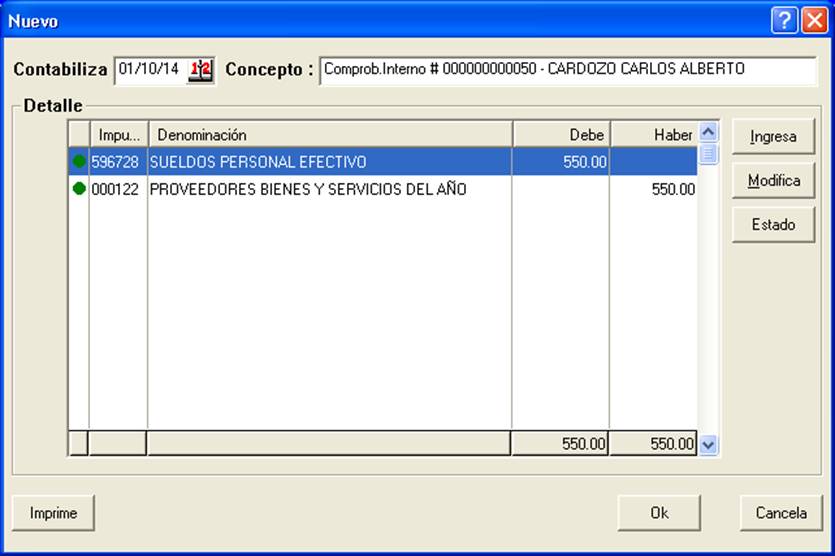This screenshot has width=835, height=556.
Task: Click the green status dot on row 000122
Action: [x=79, y=188]
